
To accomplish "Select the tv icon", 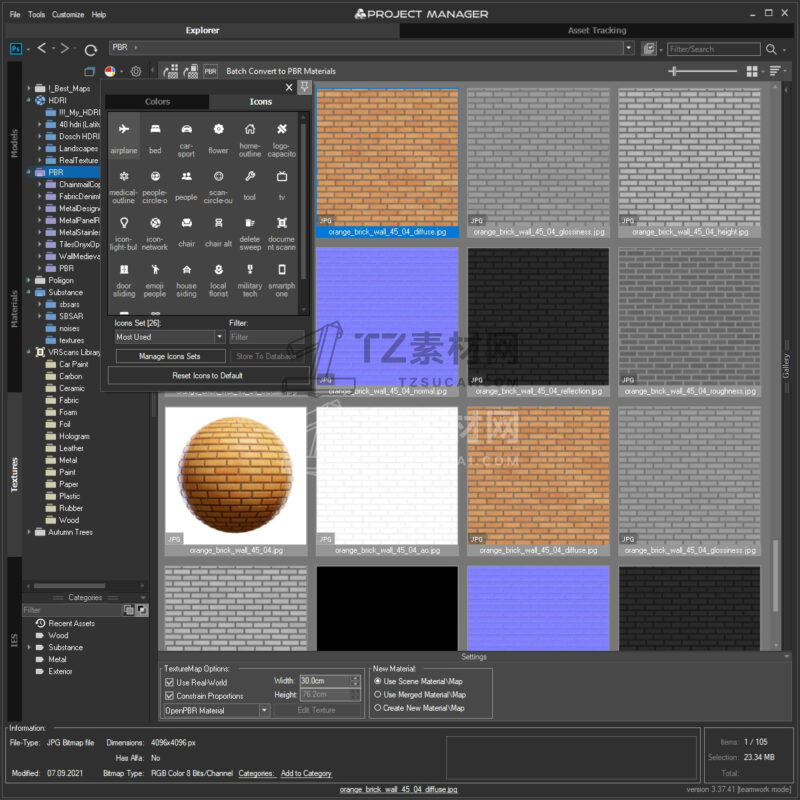I will pyautogui.click(x=282, y=177).
